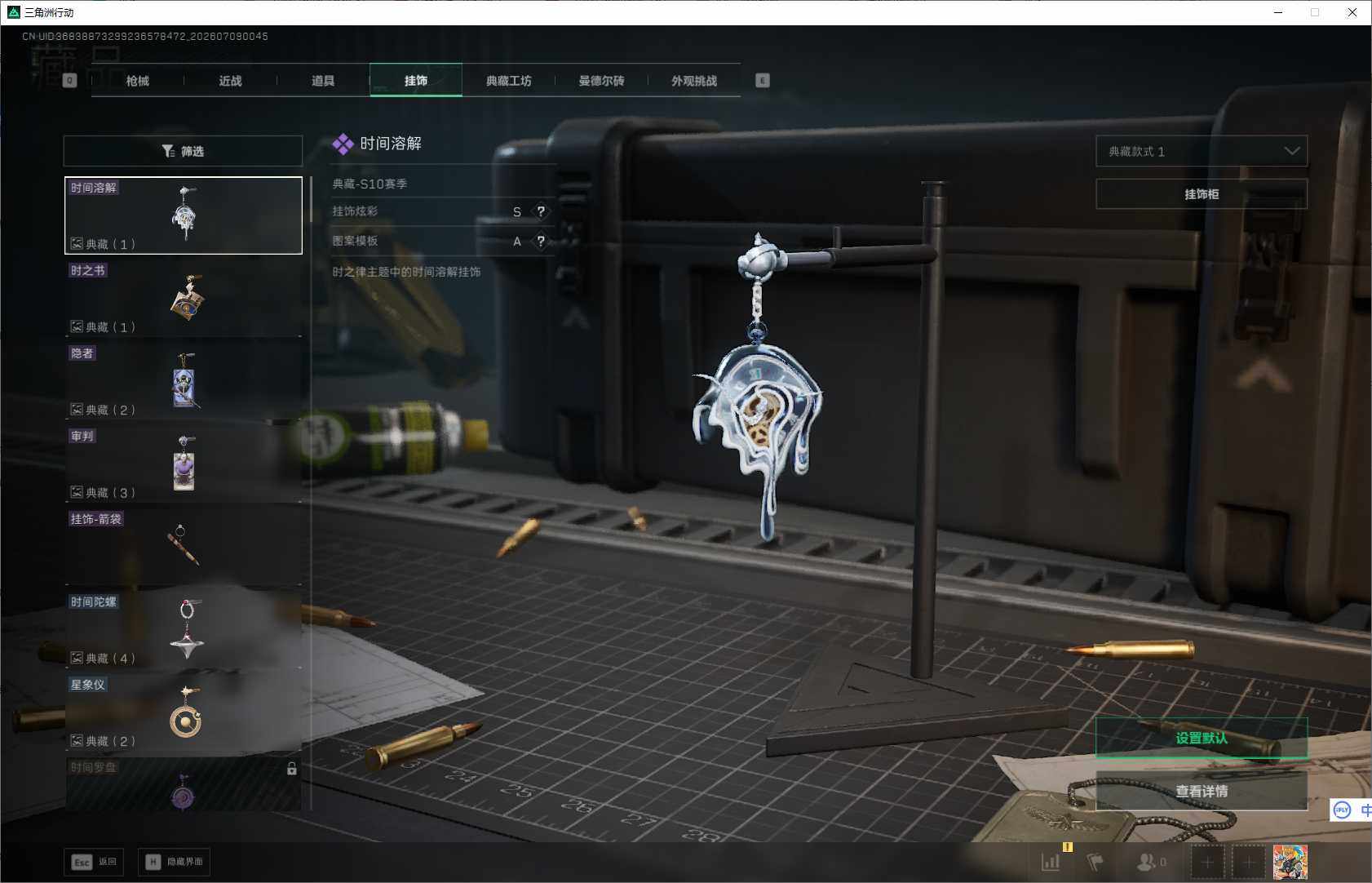Click the 设置默认 button
The width and height of the screenshot is (1372, 883).
1202,738
